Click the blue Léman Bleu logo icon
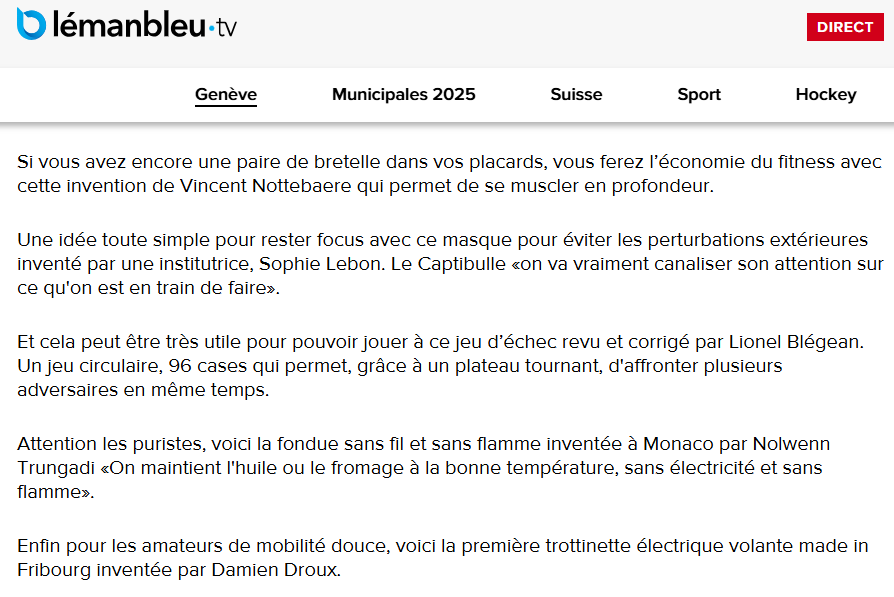Viewport: 894px width, 597px height. [x=31, y=24]
